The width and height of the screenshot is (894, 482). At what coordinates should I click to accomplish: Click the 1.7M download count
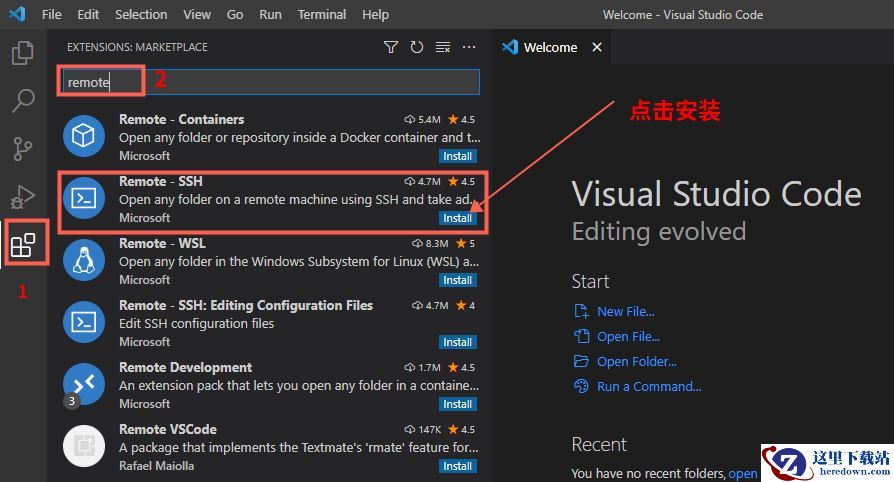coord(422,367)
